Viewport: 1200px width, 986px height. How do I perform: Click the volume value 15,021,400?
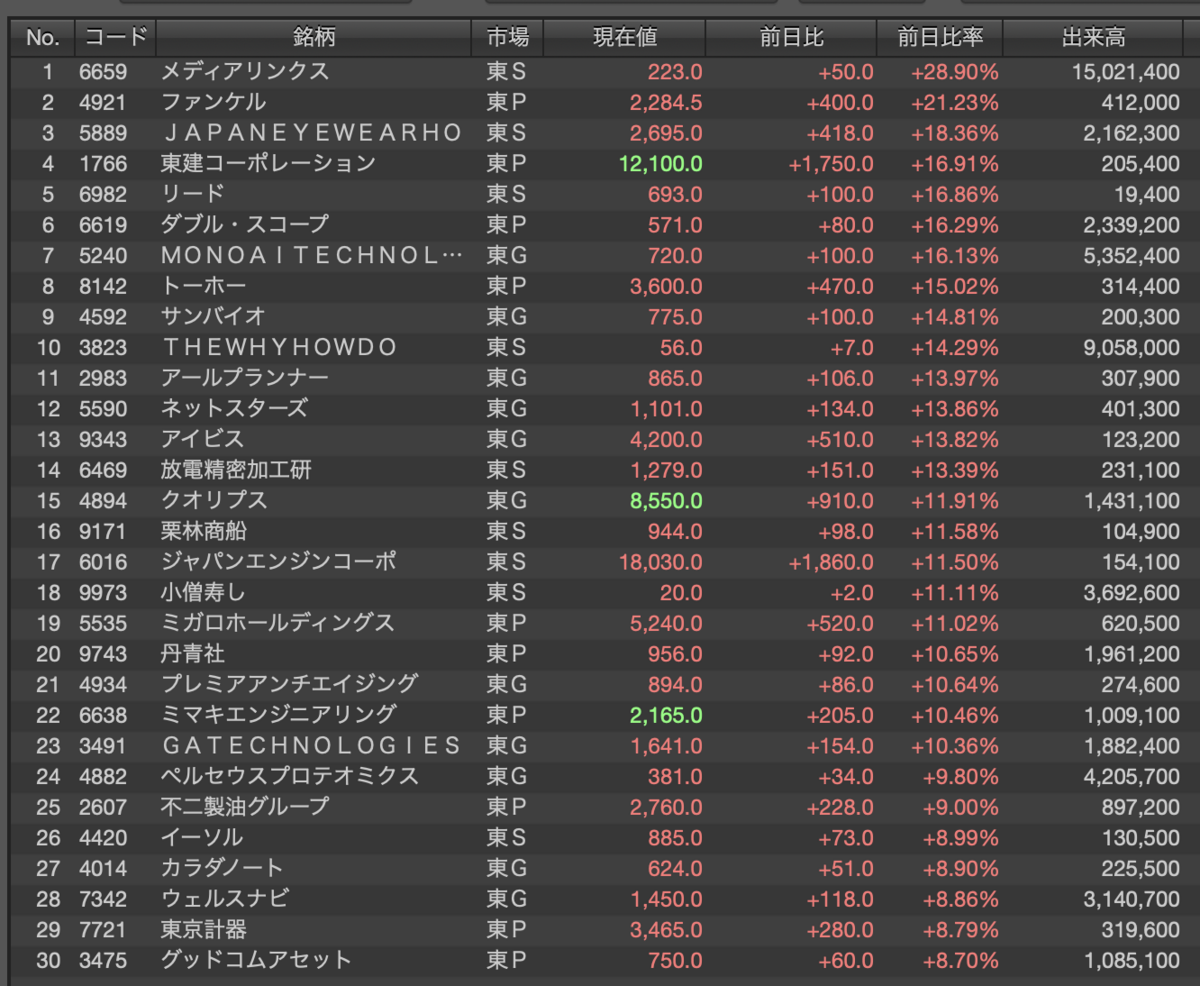tap(1125, 72)
